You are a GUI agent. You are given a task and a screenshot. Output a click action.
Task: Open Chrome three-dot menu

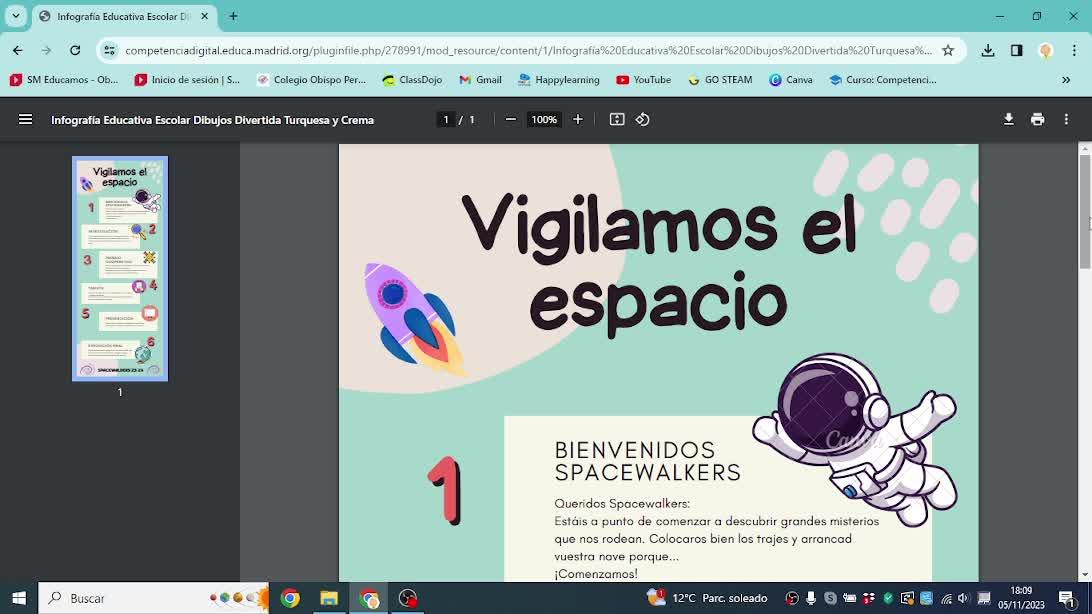click(x=1075, y=50)
